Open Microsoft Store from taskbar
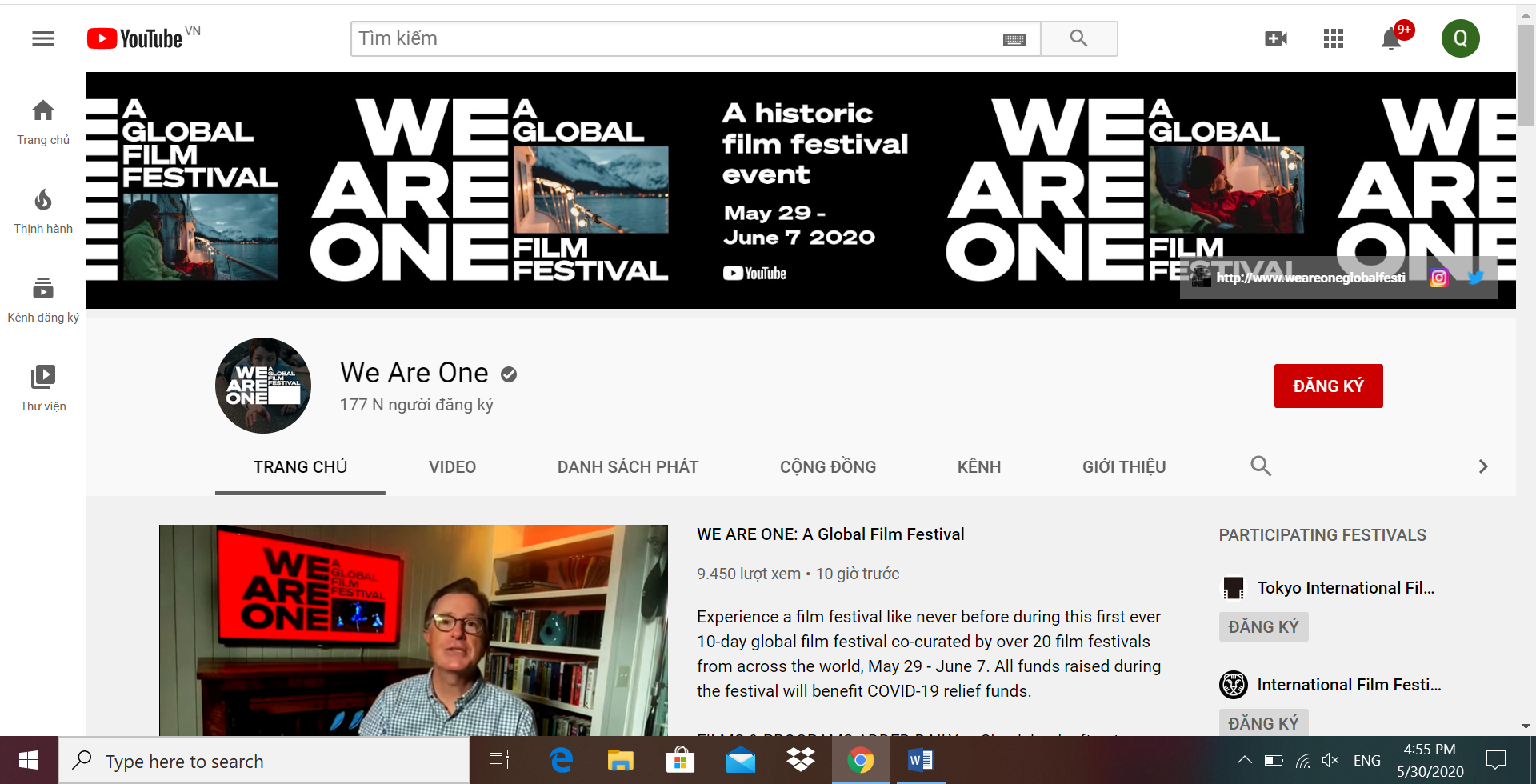Image resolution: width=1536 pixels, height=784 pixels. click(x=680, y=760)
